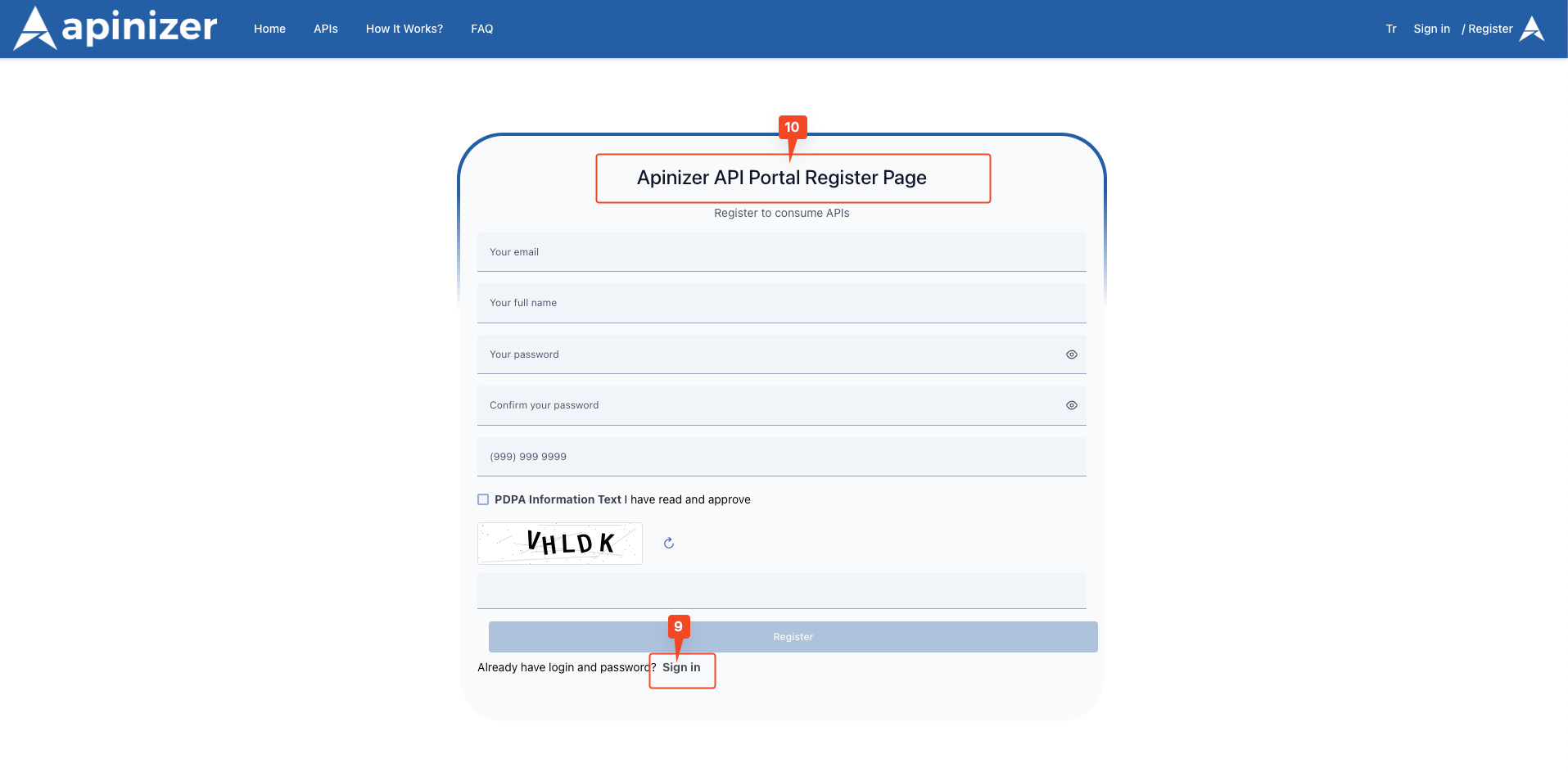The height and width of the screenshot is (772, 1568).
Task: Click the Sign in link below the form
Action: [x=681, y=667]
